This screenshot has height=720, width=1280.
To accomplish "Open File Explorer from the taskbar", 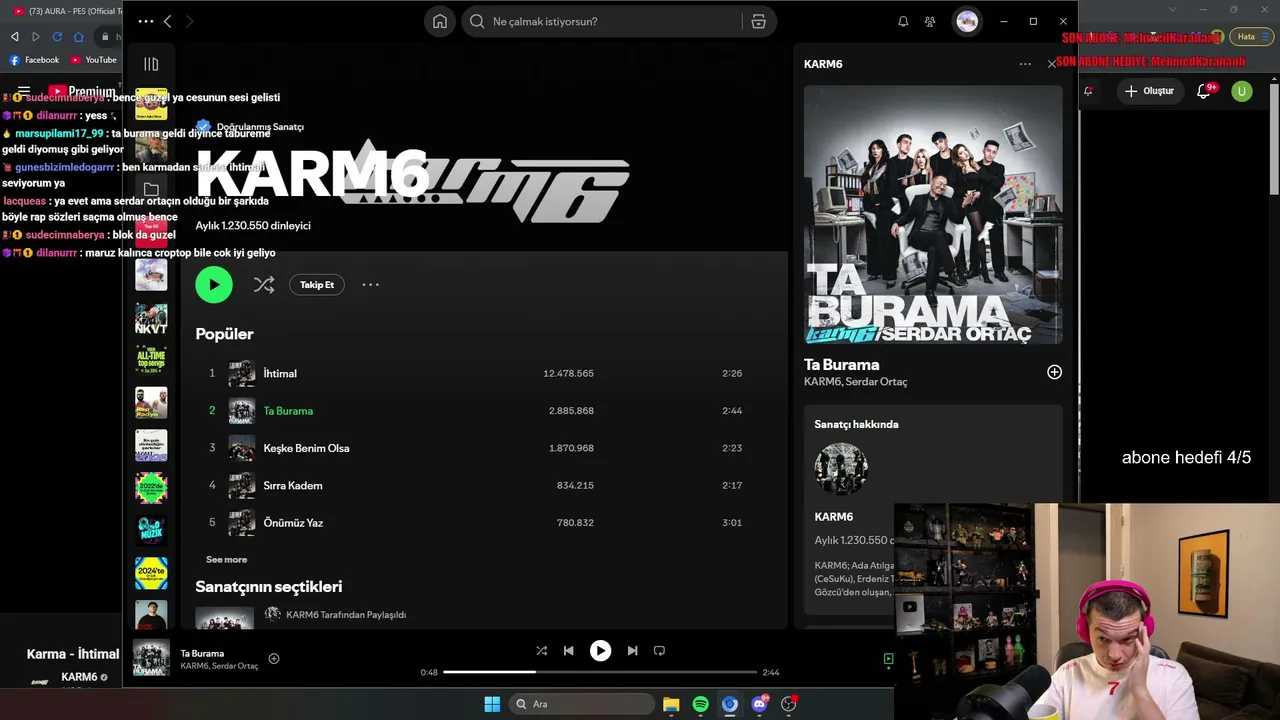I will pos(671,704).
